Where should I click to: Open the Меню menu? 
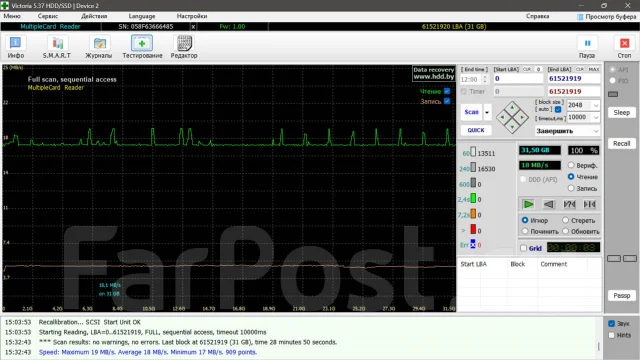coord(12,16)
